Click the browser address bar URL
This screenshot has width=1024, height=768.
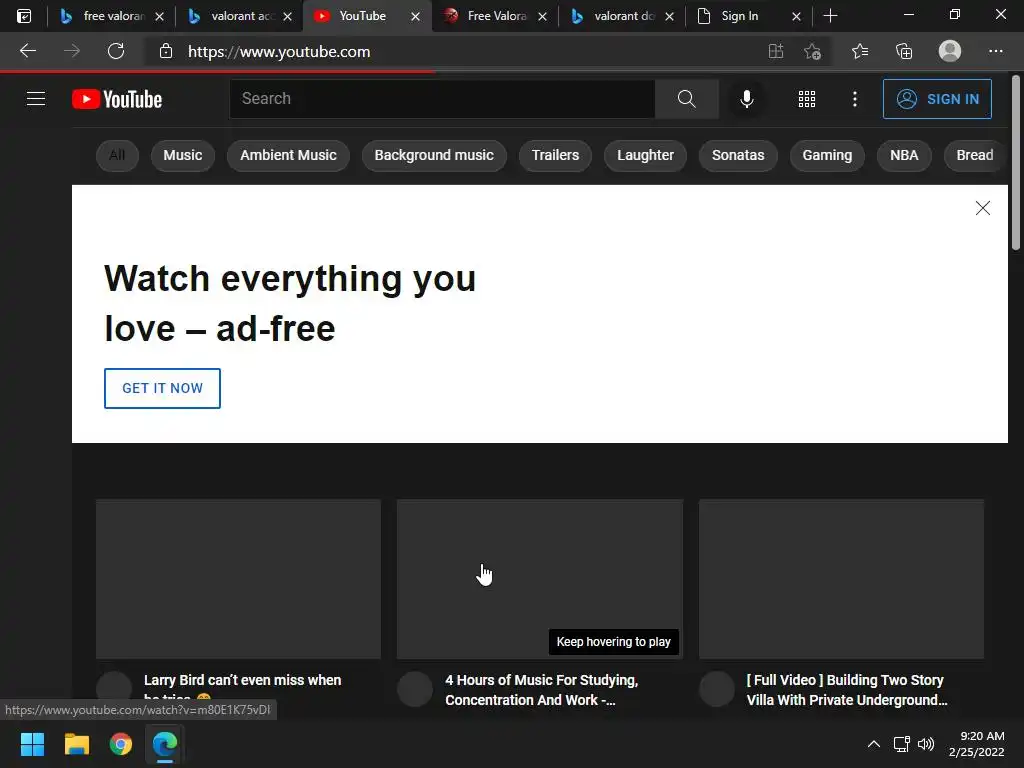[x=279, y=52]
